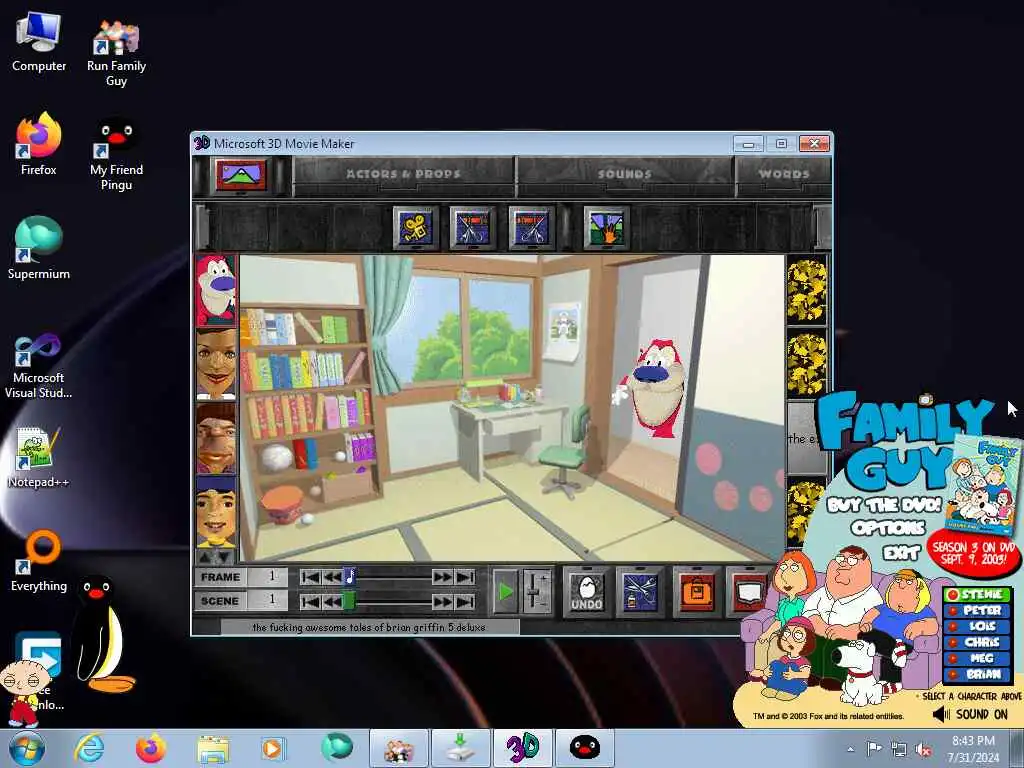Click the green scene slider handle
The width and height of the screenshot is (1024, 768).
pyautogui.click(x=349, y=601)
